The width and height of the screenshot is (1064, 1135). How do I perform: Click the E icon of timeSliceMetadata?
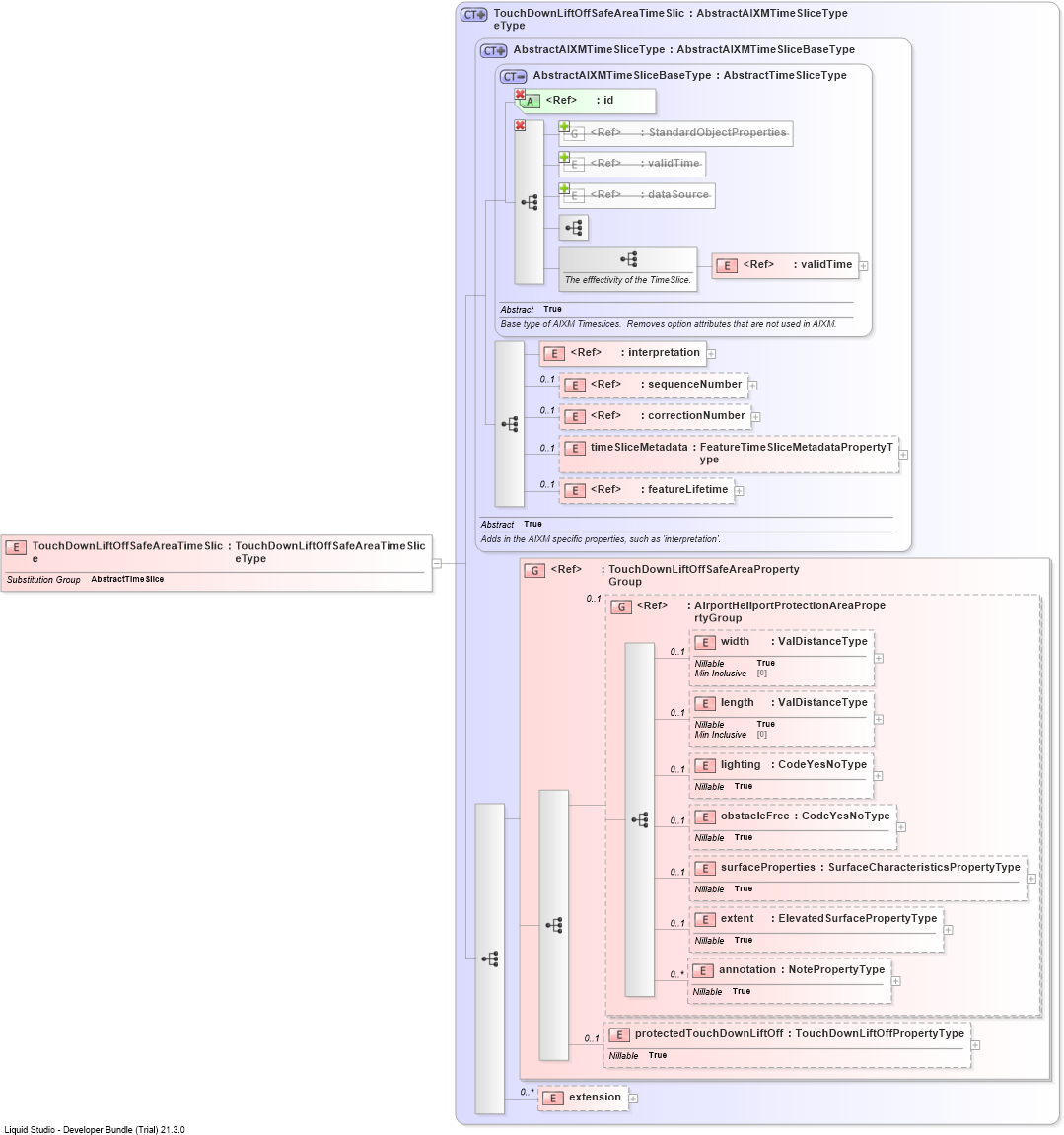[575, 448]
